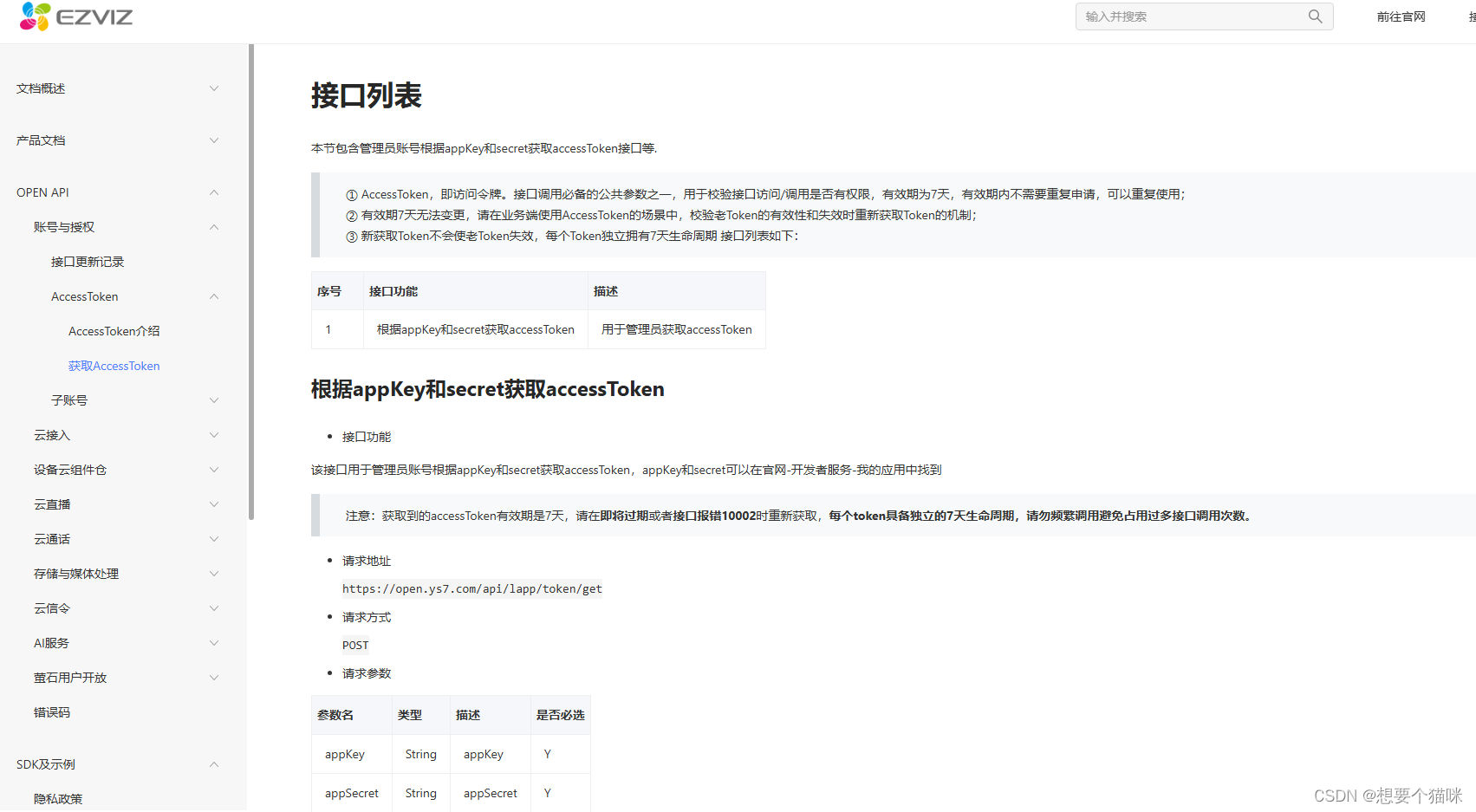
Task: Select 账号与授权 menu item
Action: click(64, 227)
